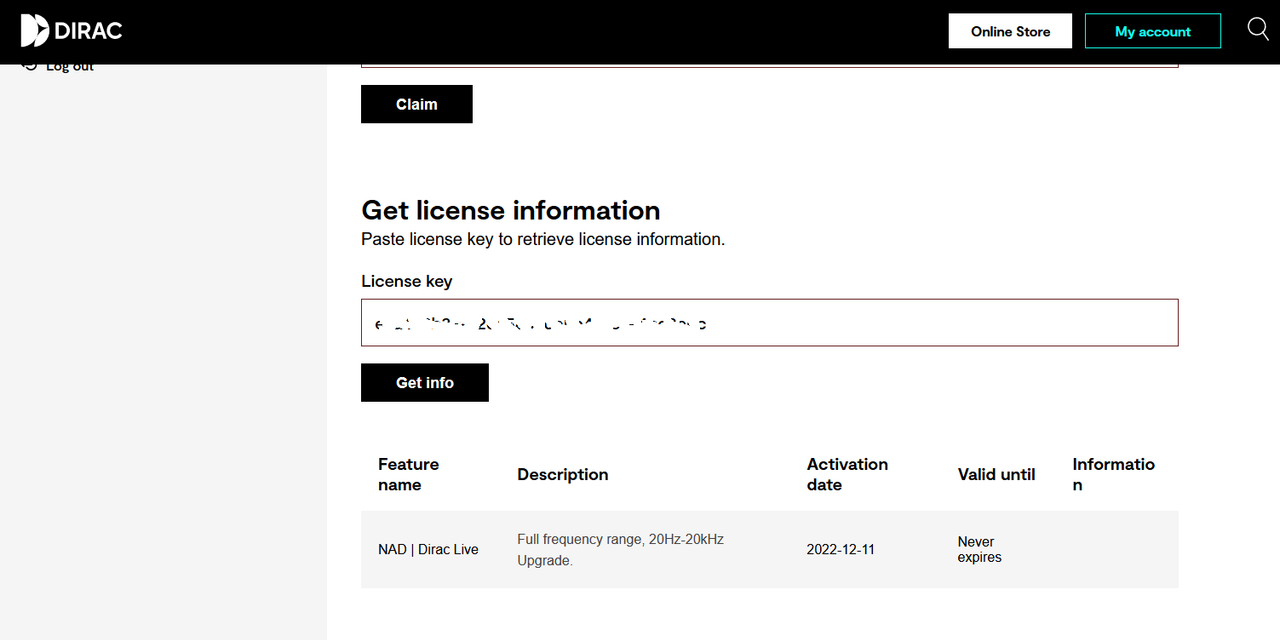Click the Dirac logo
Viewport: 1280px width, 640px height.
(x=71, y=31)
